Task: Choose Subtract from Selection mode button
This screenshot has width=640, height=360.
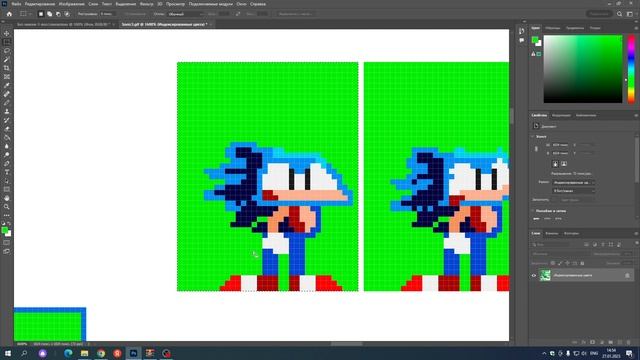Action: (x=58, y=14)
